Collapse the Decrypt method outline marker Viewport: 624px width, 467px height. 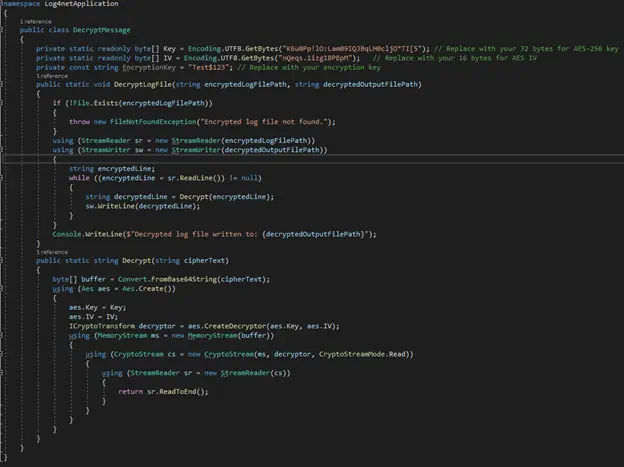pos(2,260)
